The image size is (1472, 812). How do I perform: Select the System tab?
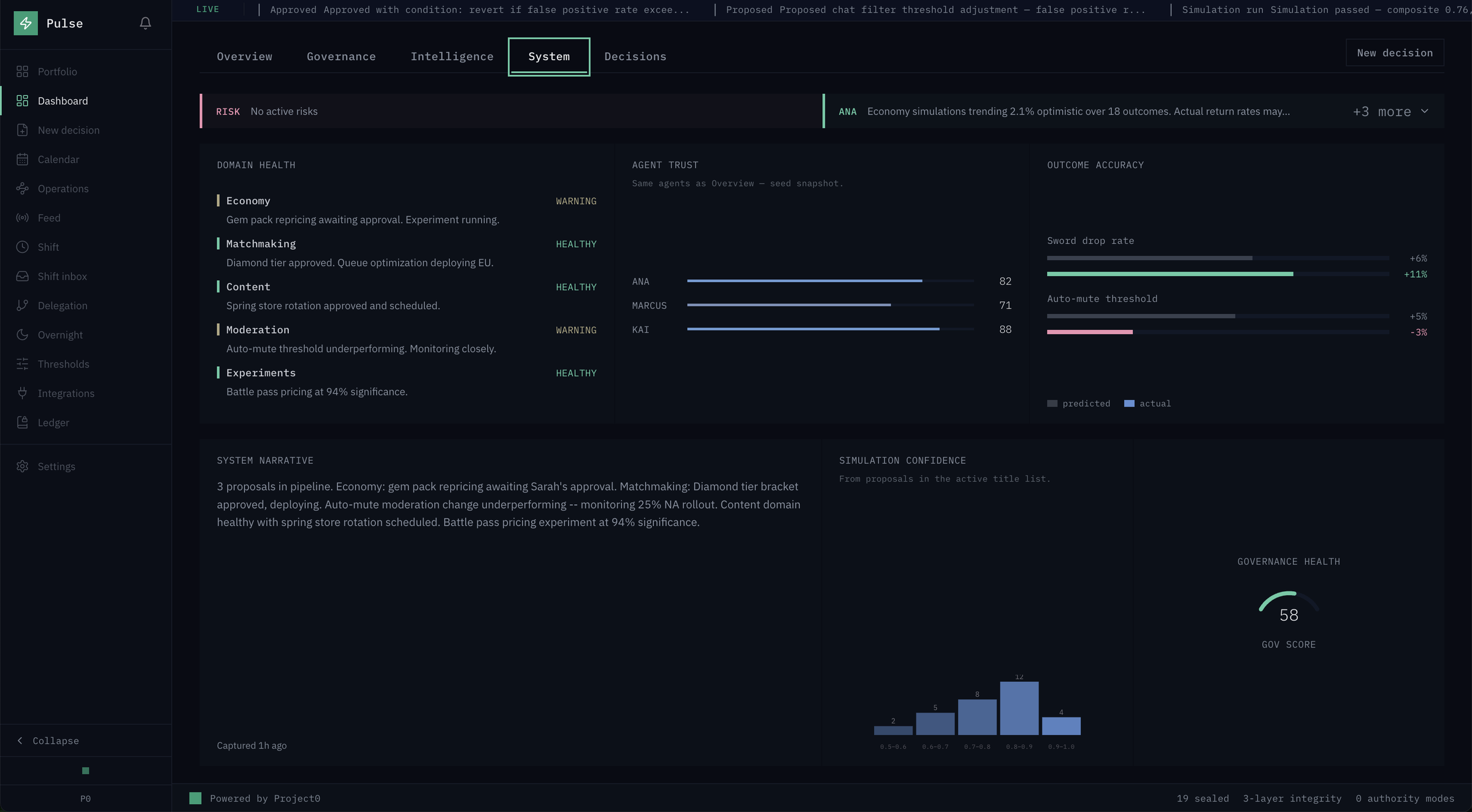pos(549,56)
